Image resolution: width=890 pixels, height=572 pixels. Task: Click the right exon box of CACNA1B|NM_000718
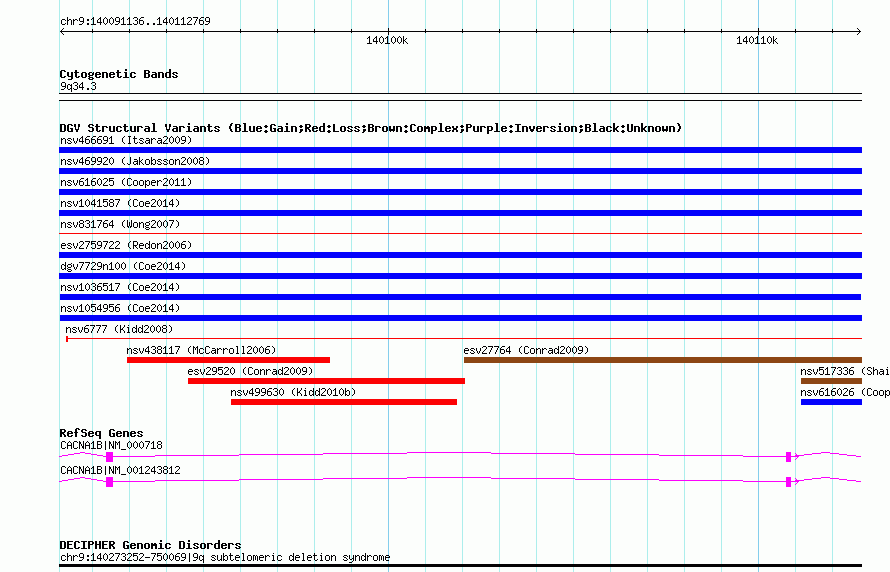coord(788,457)
